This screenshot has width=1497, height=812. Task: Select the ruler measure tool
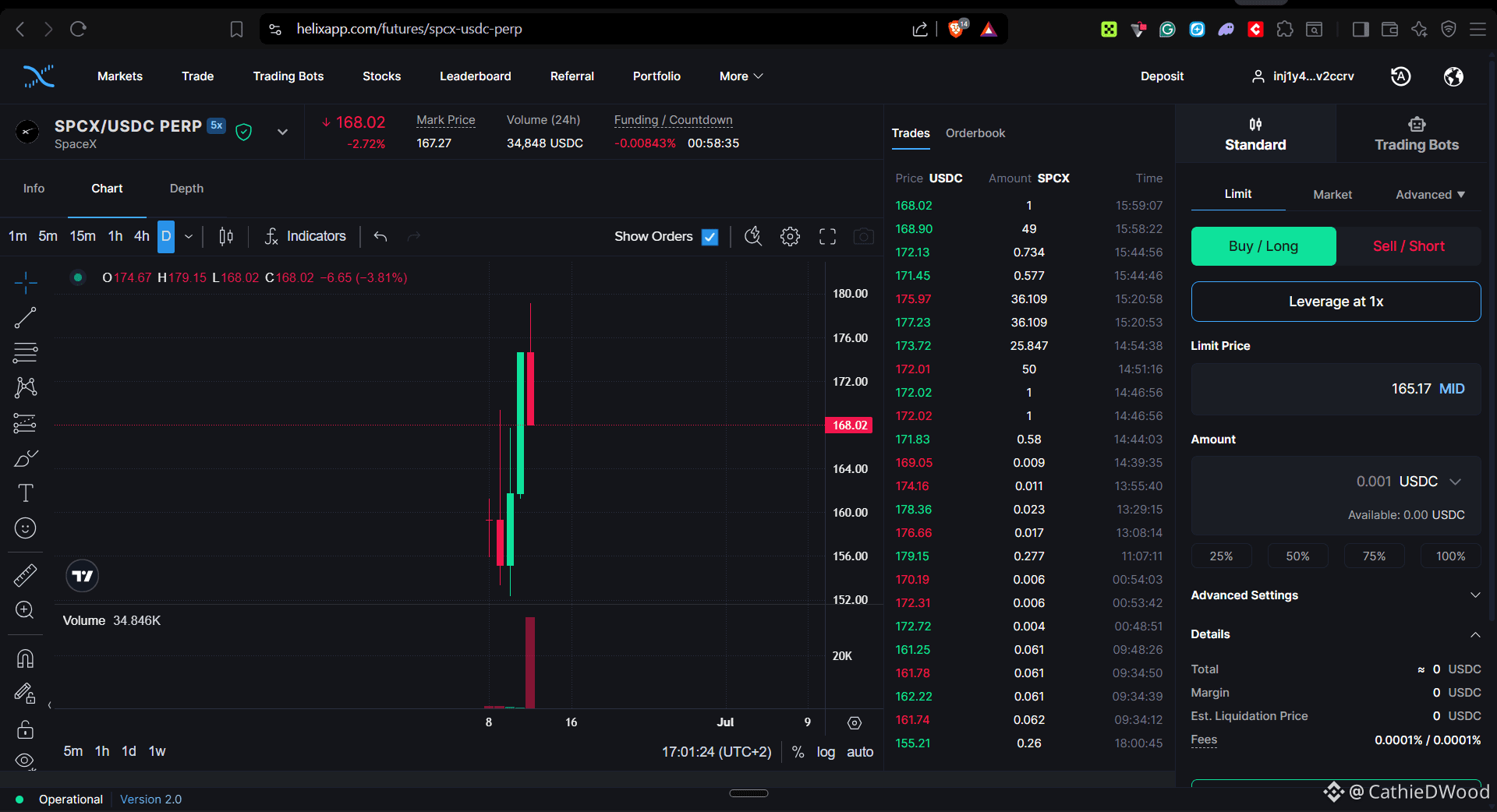25,575
